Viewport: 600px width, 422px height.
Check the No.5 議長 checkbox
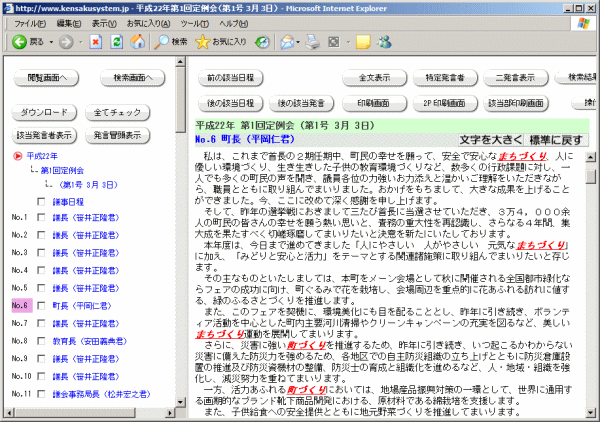41,288
